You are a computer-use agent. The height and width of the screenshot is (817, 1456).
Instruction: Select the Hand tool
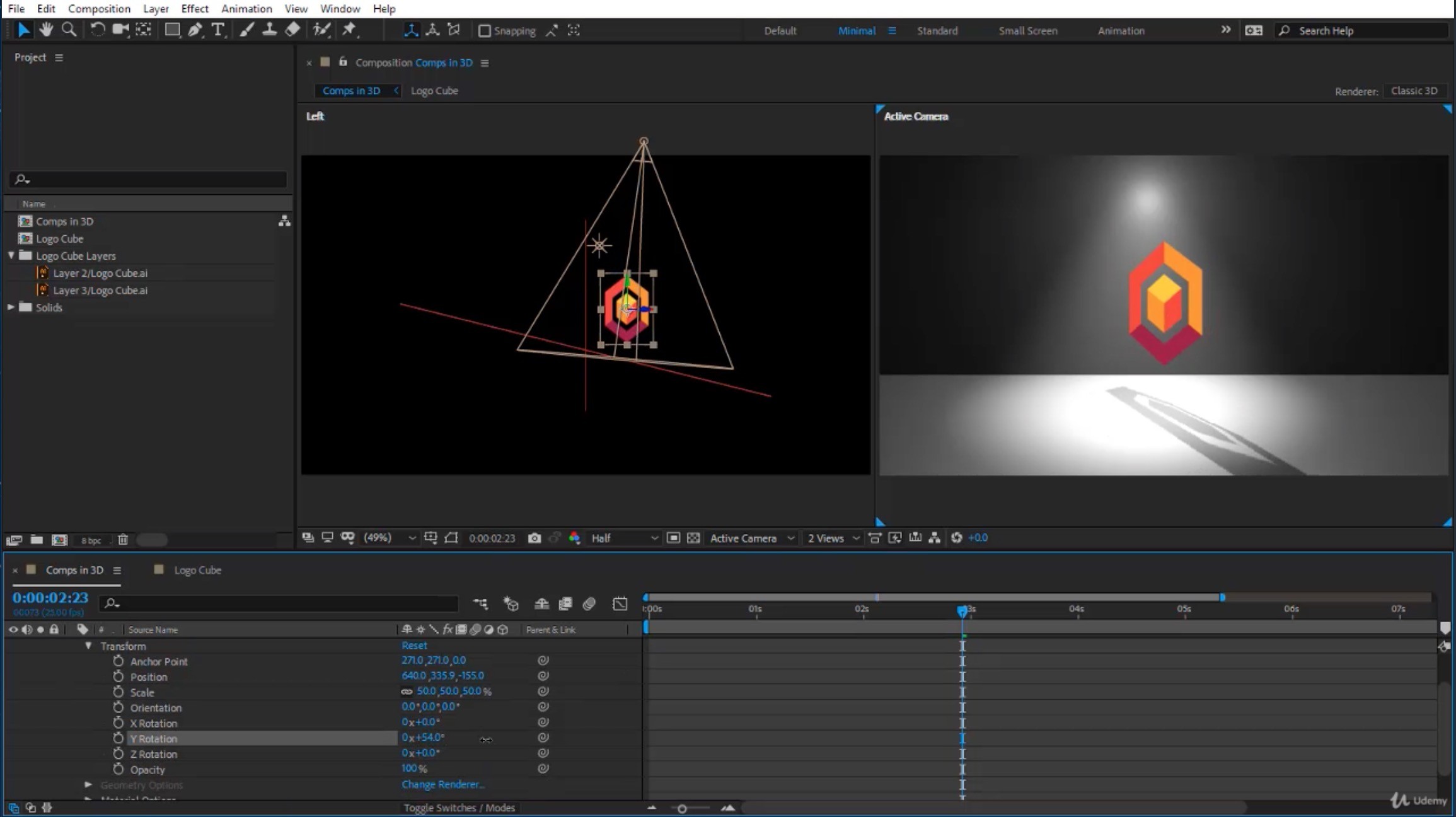[x=46, y=30]
